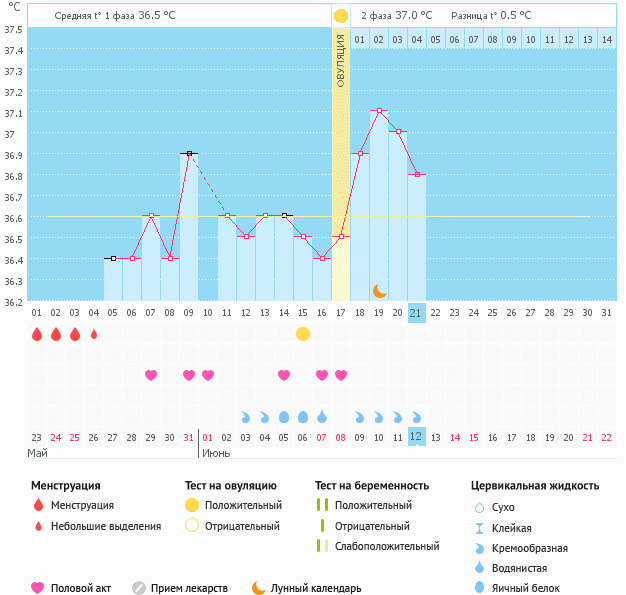Click the yellow ovulation sun icon in header
Image resolution: width=626 pixels, height=595 pixels.
click(340, 16)
